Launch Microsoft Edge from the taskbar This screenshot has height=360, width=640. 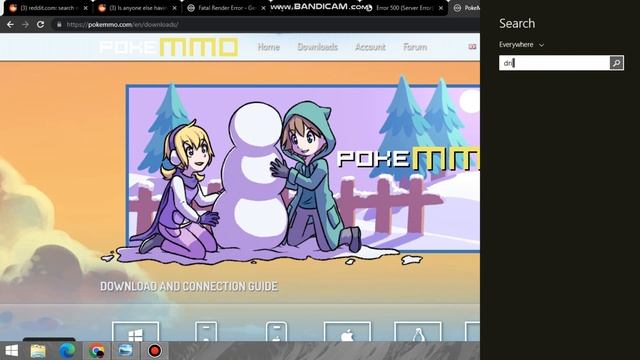(x=67, y=351)
